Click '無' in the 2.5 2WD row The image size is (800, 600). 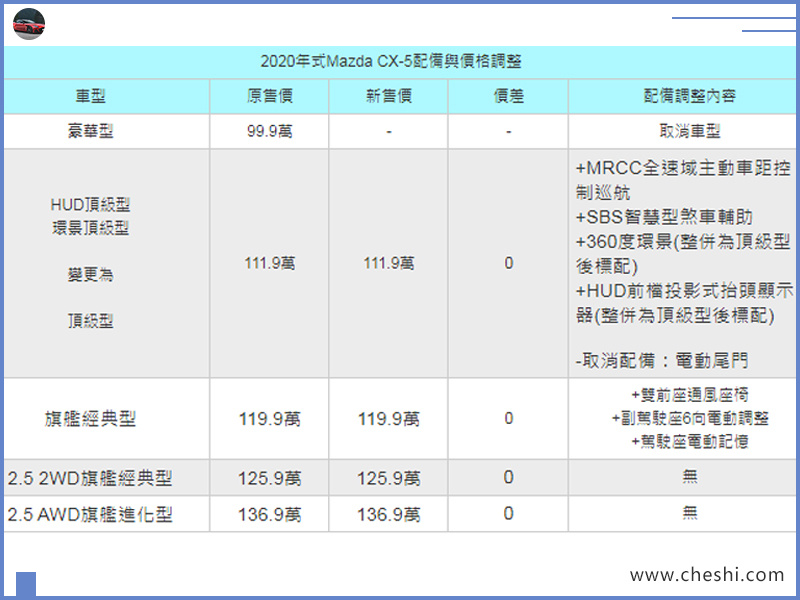click(x=690, y=477)
